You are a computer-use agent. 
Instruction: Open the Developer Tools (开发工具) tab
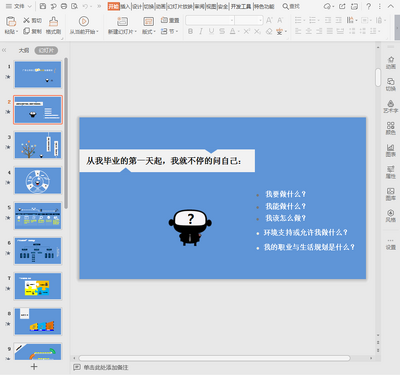241,6
